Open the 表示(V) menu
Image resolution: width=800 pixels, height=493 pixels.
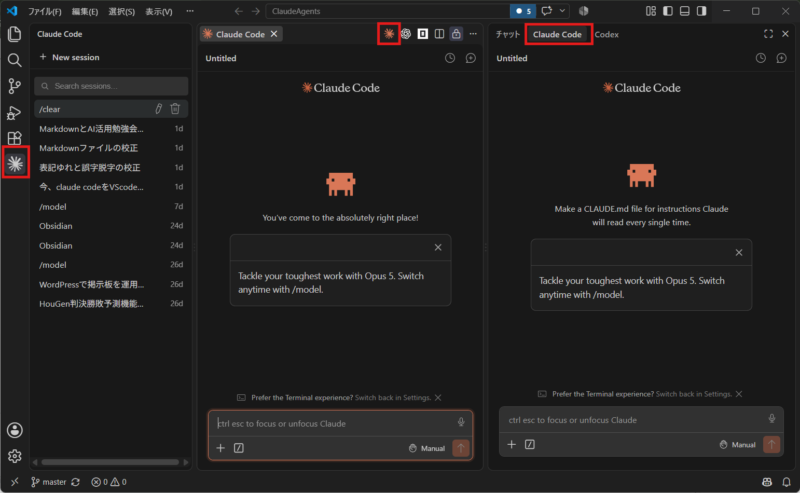coord(159,11)
